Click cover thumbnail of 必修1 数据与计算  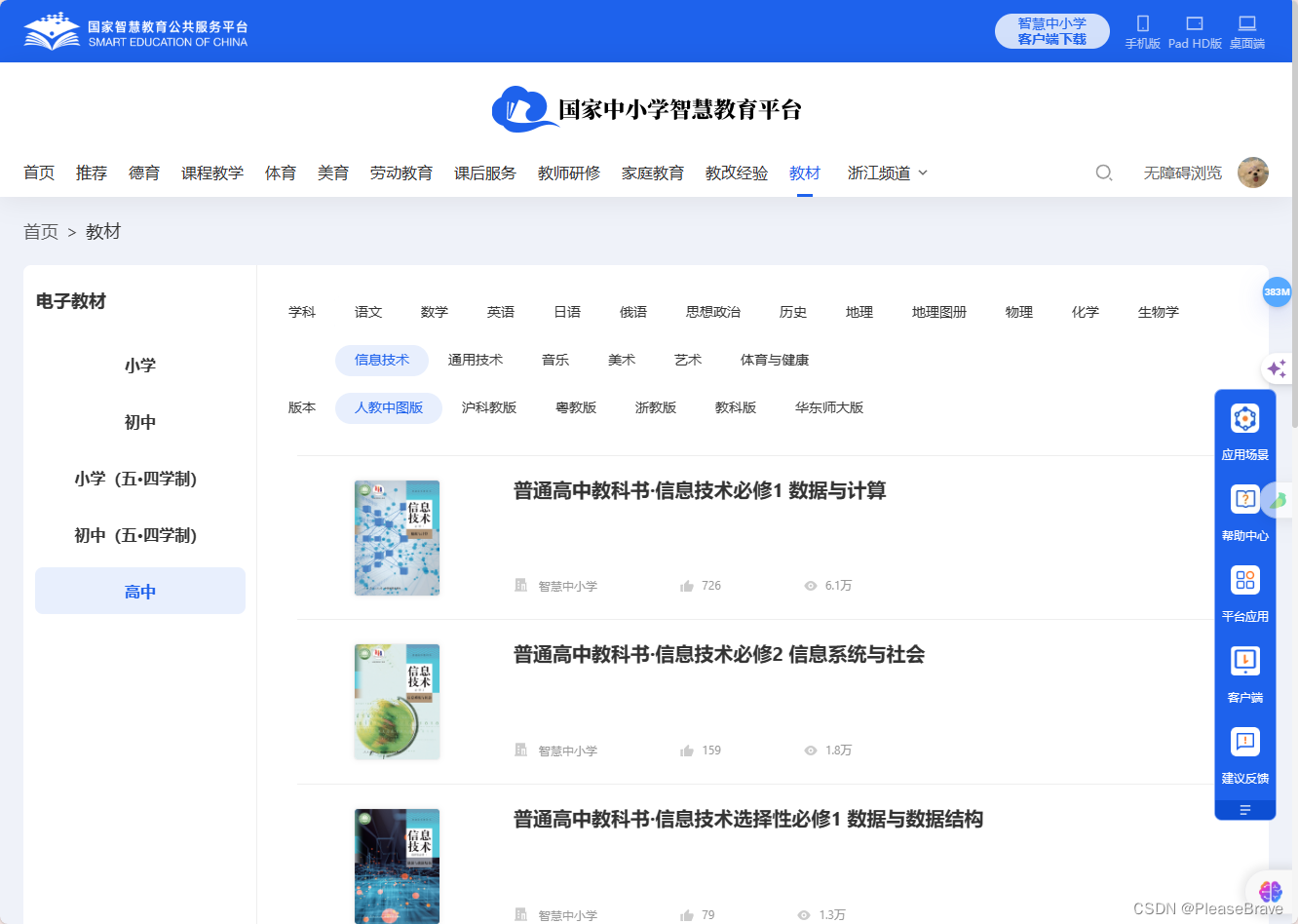397,537
